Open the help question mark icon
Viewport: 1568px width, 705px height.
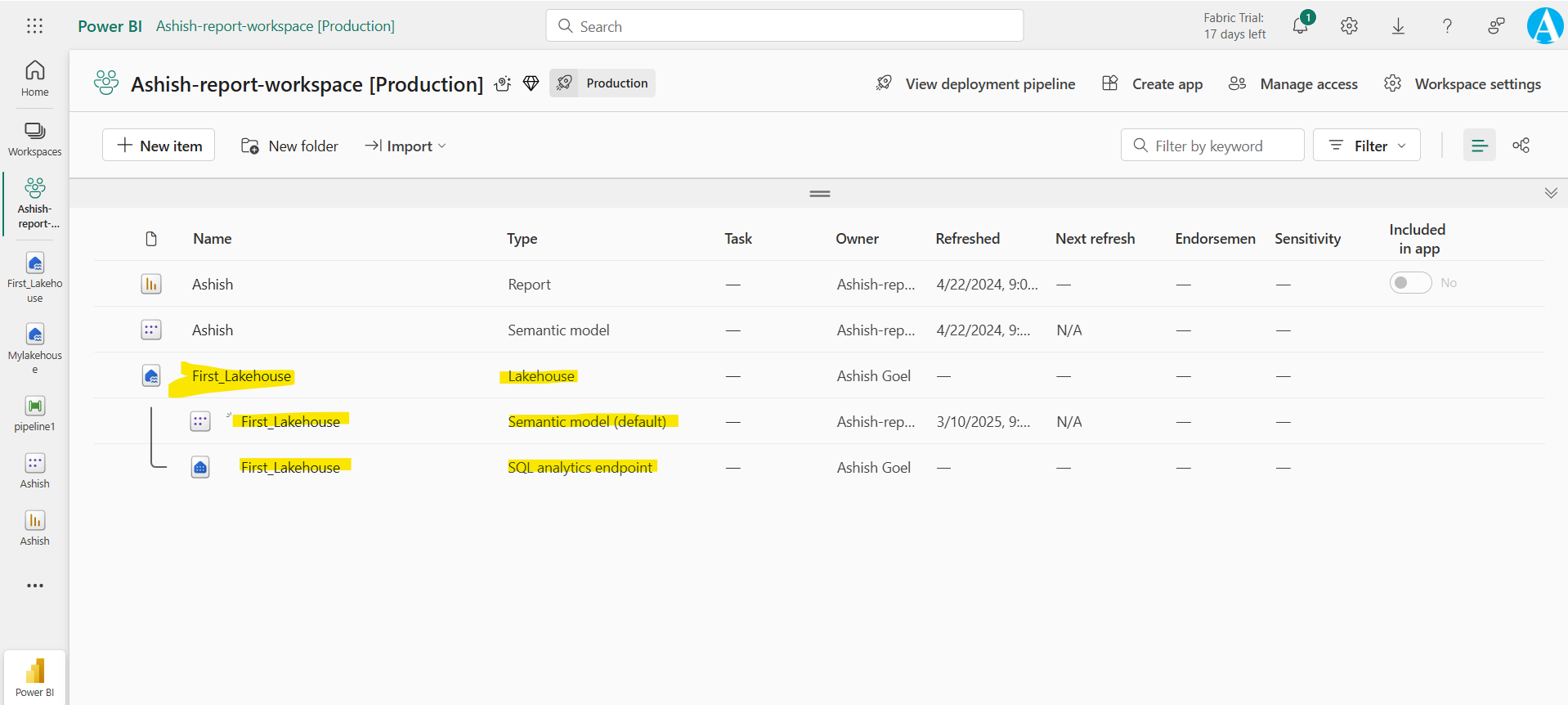[x=1447, y=26]
